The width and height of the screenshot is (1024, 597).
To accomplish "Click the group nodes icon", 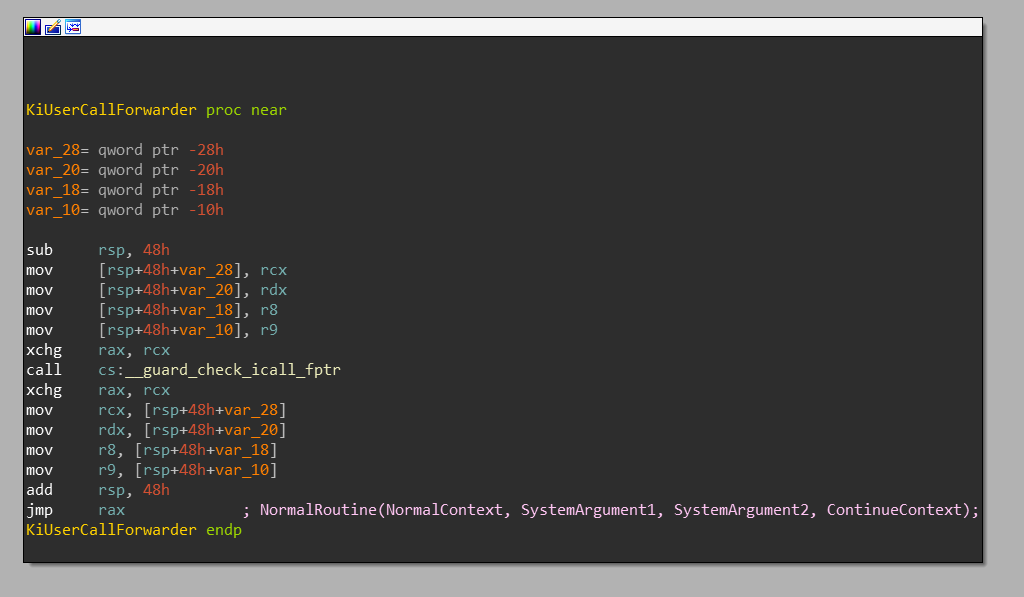I will (x=73, y=27).
